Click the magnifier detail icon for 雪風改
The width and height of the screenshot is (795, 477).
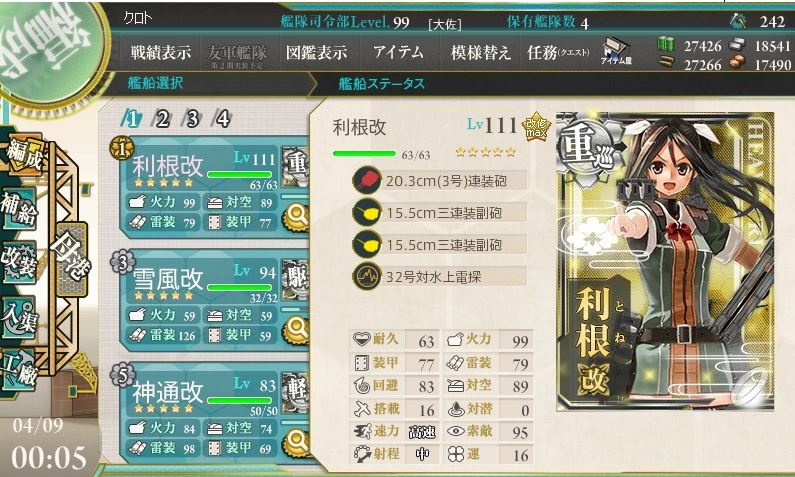pyautogui.click(x=296, y=329)
